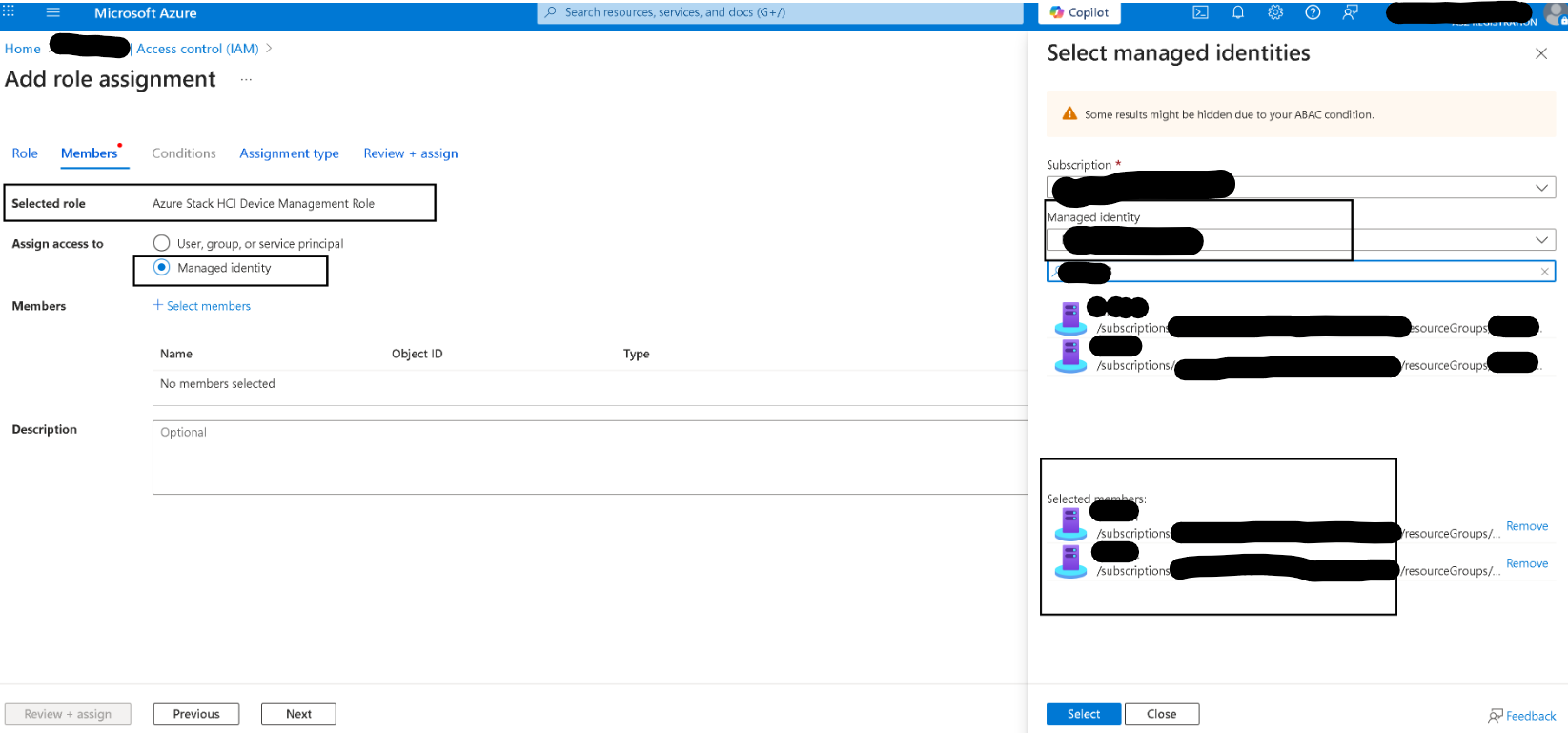Remove the first selected member
1568x733 pixels.
pos(1526,526)
